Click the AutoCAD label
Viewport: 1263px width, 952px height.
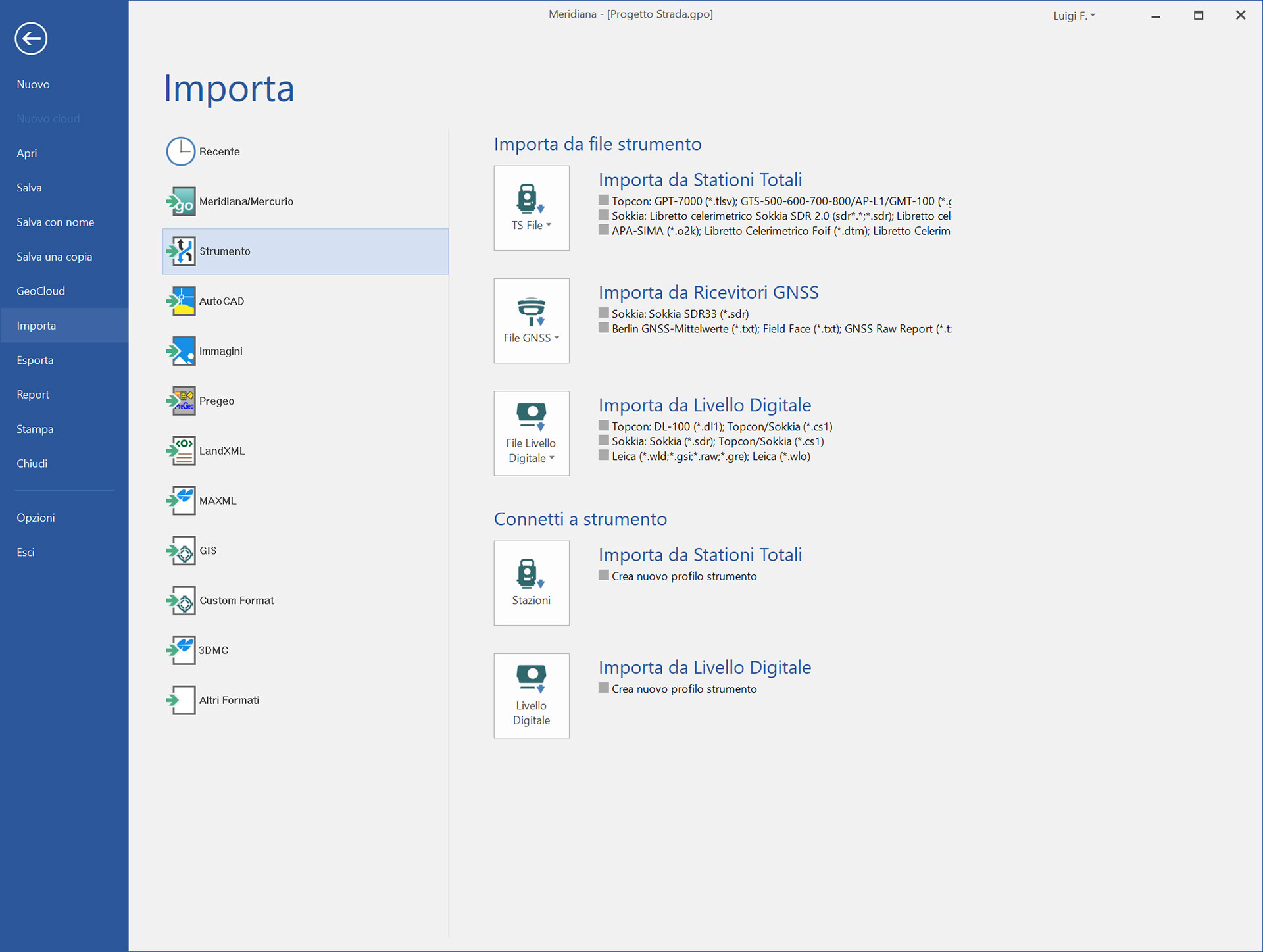tap(222, 301)
